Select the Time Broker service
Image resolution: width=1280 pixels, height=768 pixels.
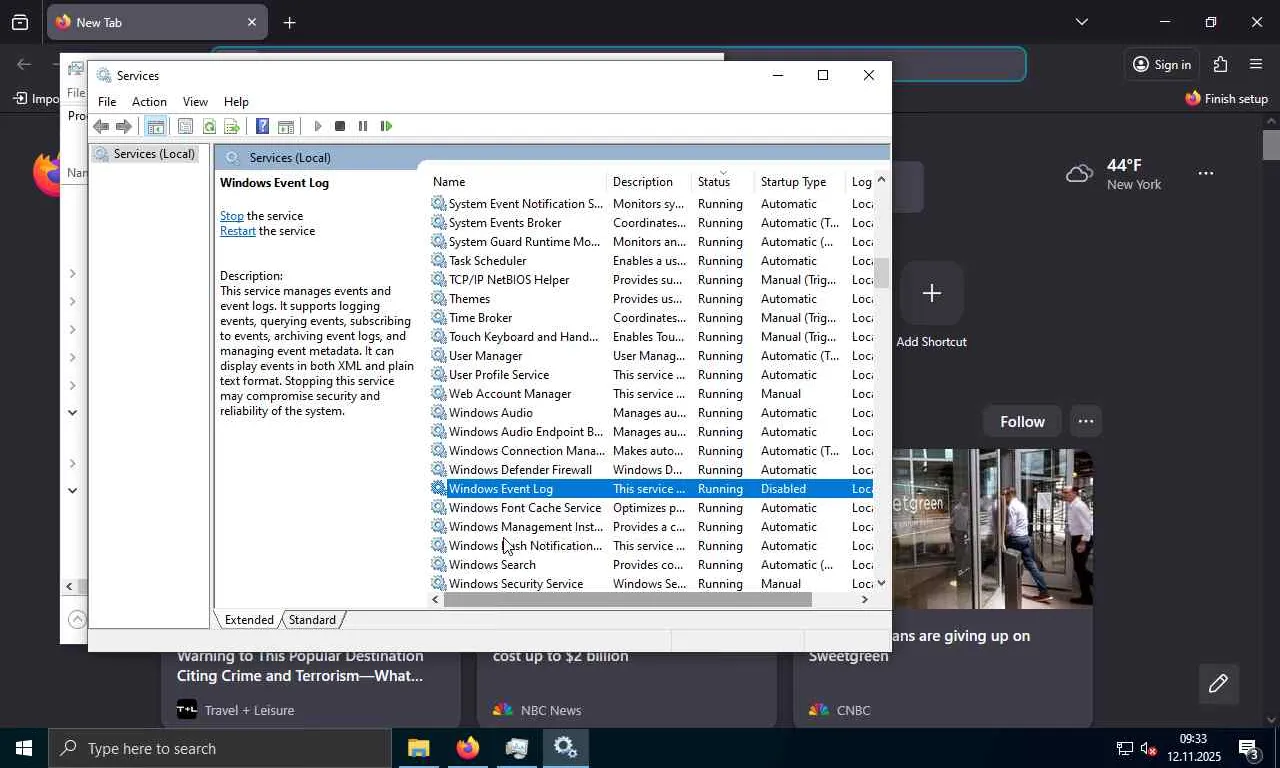(x=650, y=318)
